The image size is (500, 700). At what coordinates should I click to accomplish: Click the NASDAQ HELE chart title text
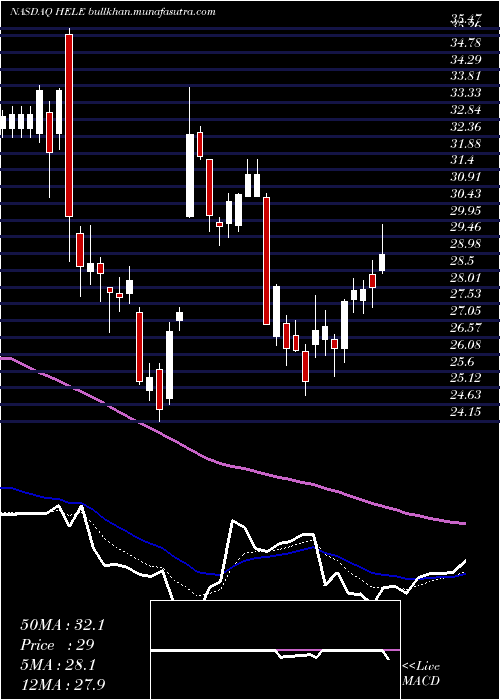[x=49, y=12]
